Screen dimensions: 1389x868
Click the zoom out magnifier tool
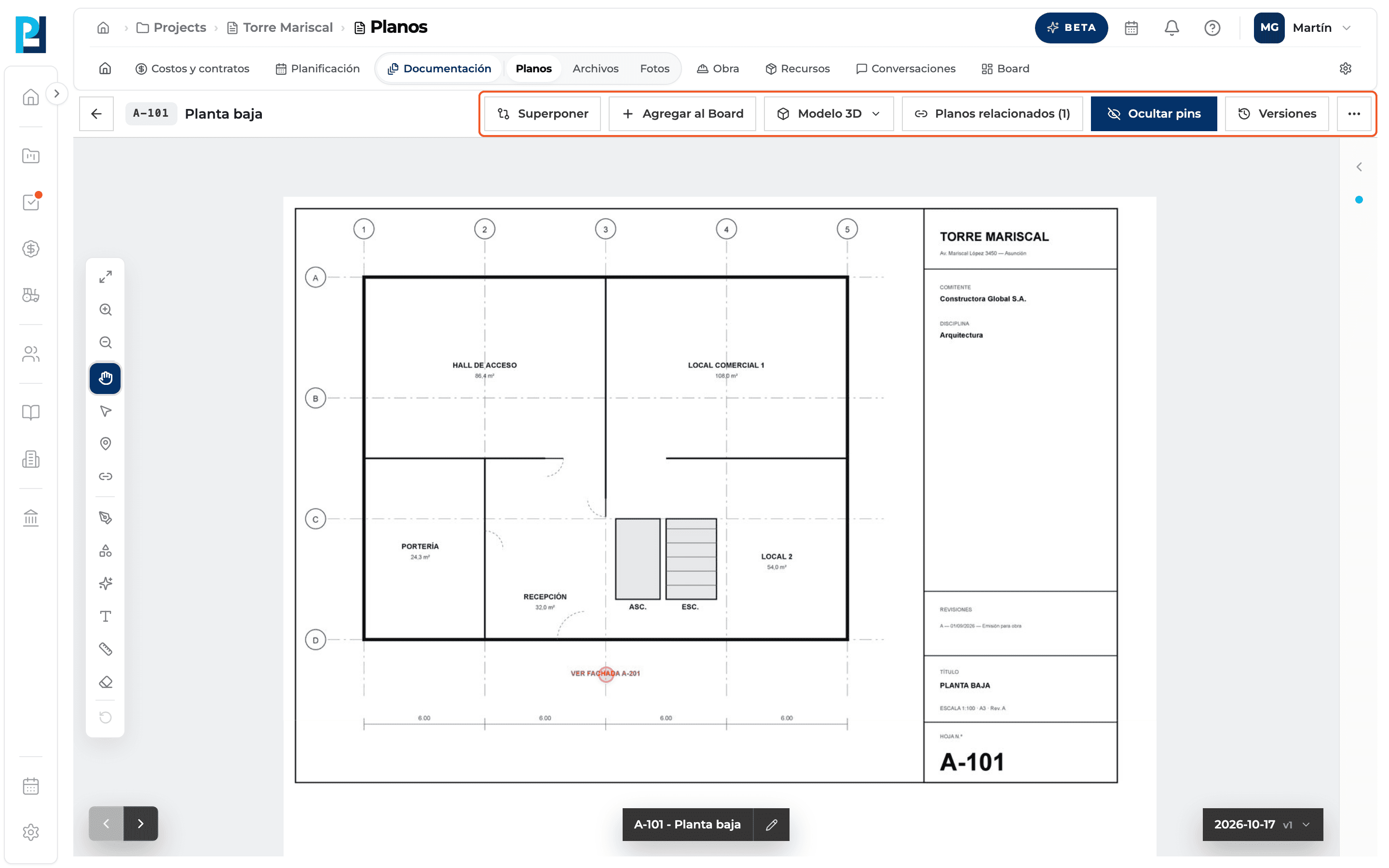[106, 343]
